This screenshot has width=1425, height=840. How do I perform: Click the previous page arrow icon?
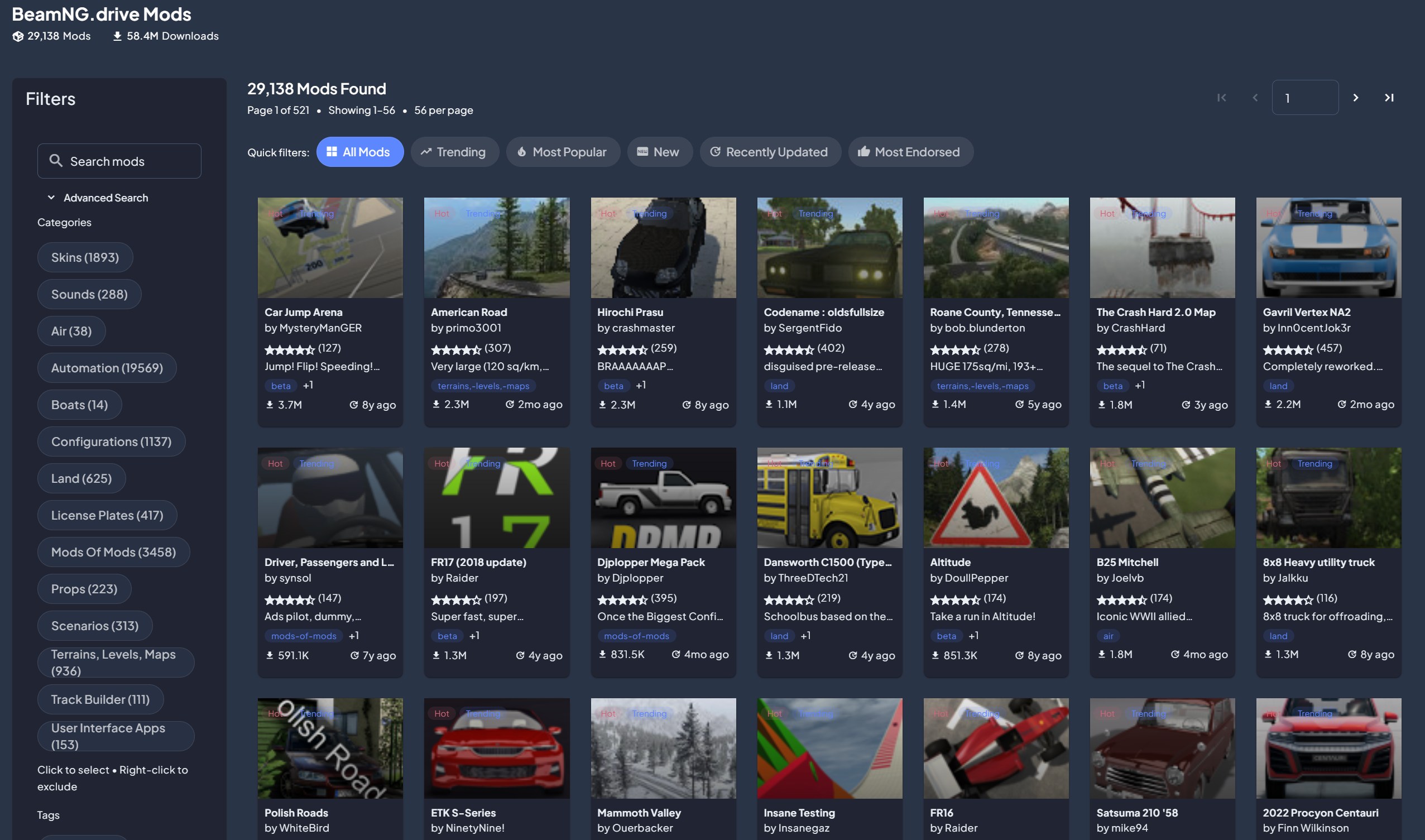[x=1255, y=98]
